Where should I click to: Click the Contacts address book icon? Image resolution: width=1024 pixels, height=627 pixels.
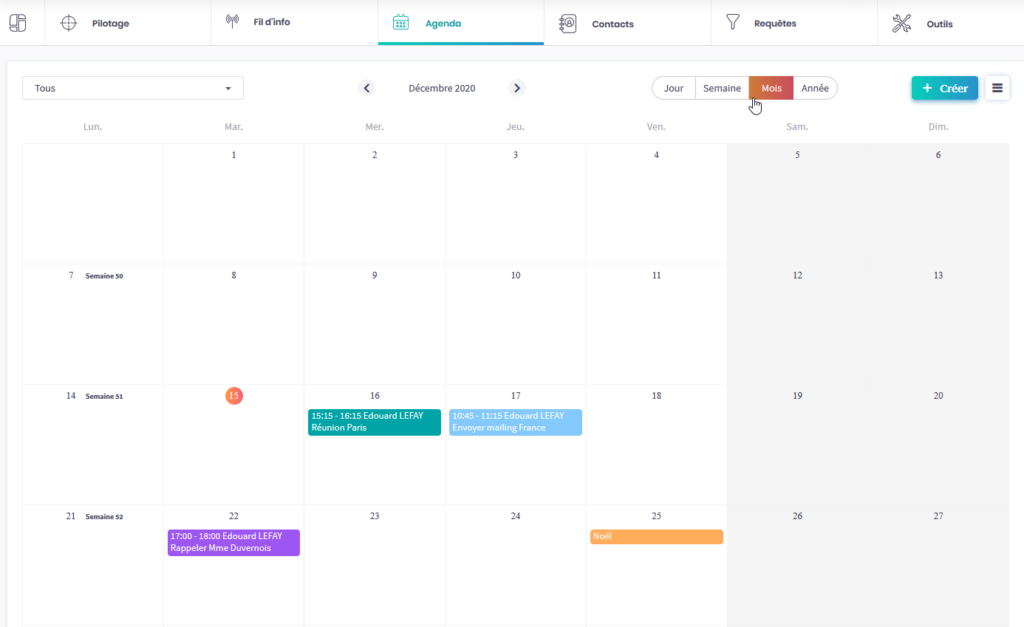pos(567,23)
